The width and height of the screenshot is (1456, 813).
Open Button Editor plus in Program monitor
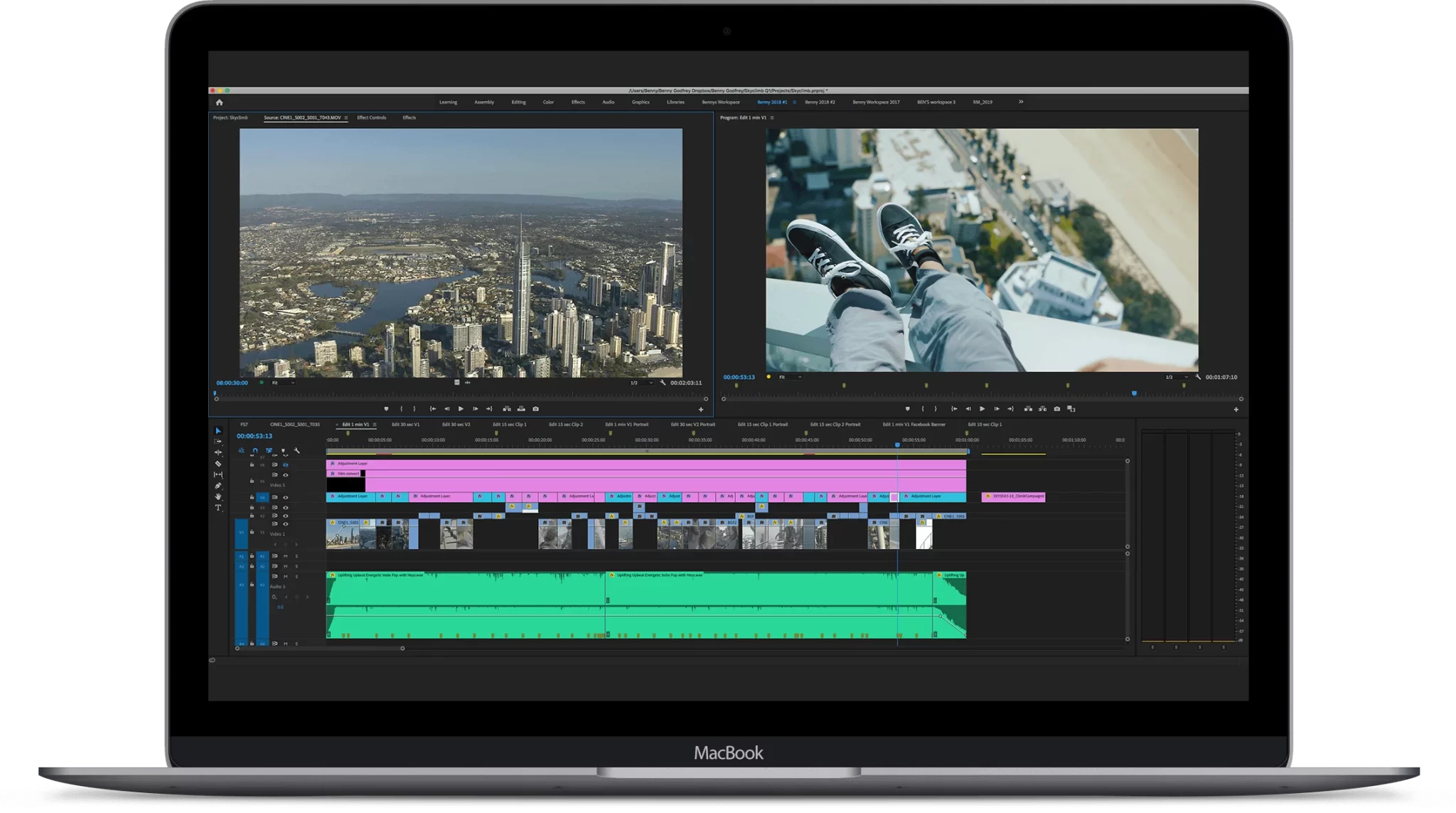[1236, 409]
